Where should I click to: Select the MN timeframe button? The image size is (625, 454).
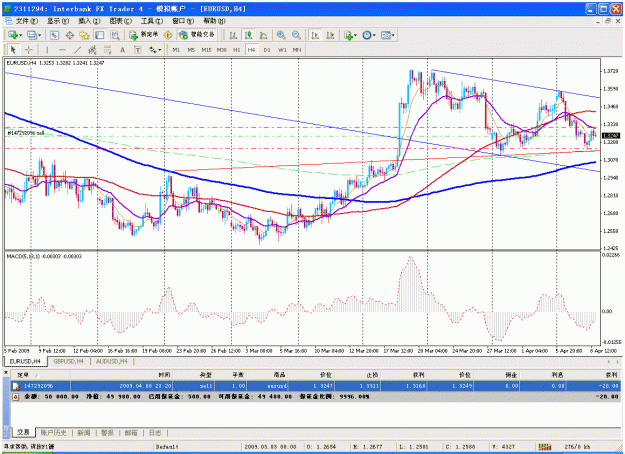(x=297, y=50)
